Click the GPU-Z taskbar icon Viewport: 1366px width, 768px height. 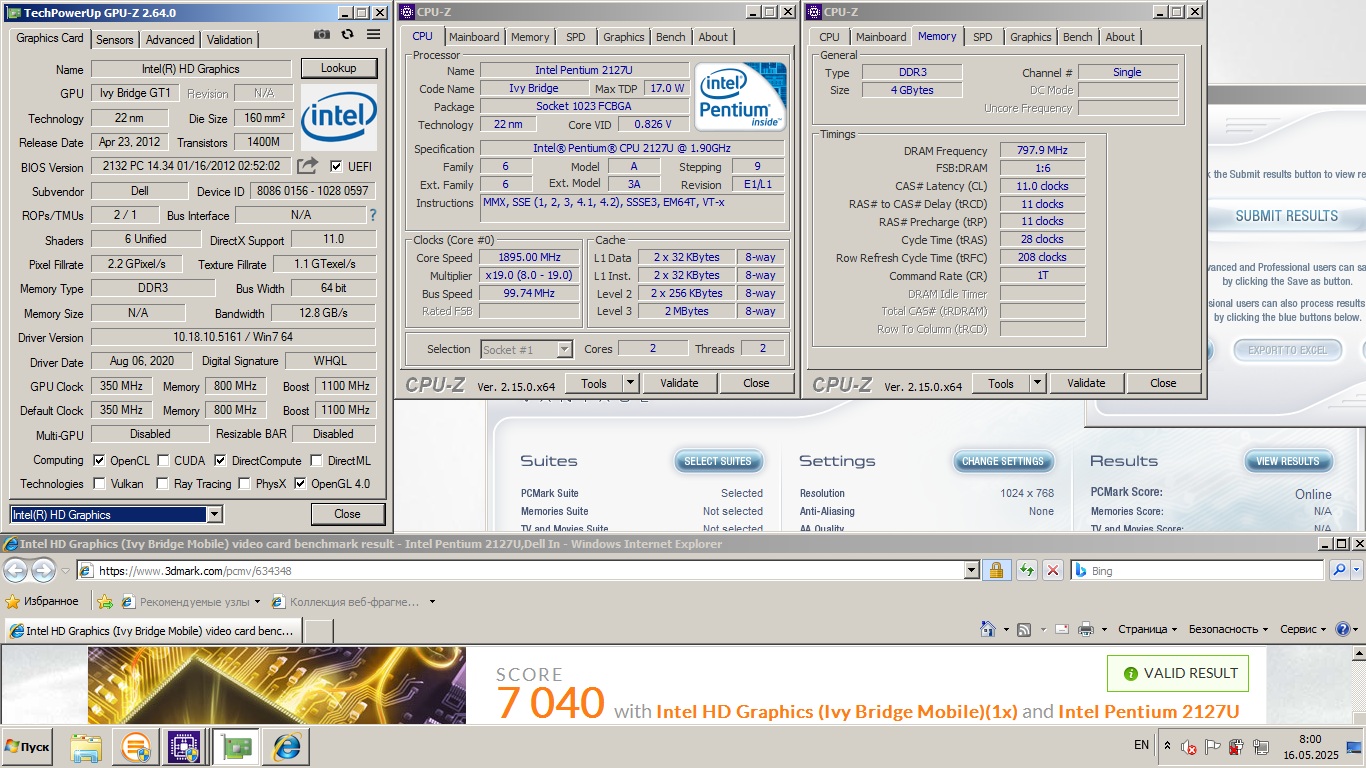click(x=236, y=746)
